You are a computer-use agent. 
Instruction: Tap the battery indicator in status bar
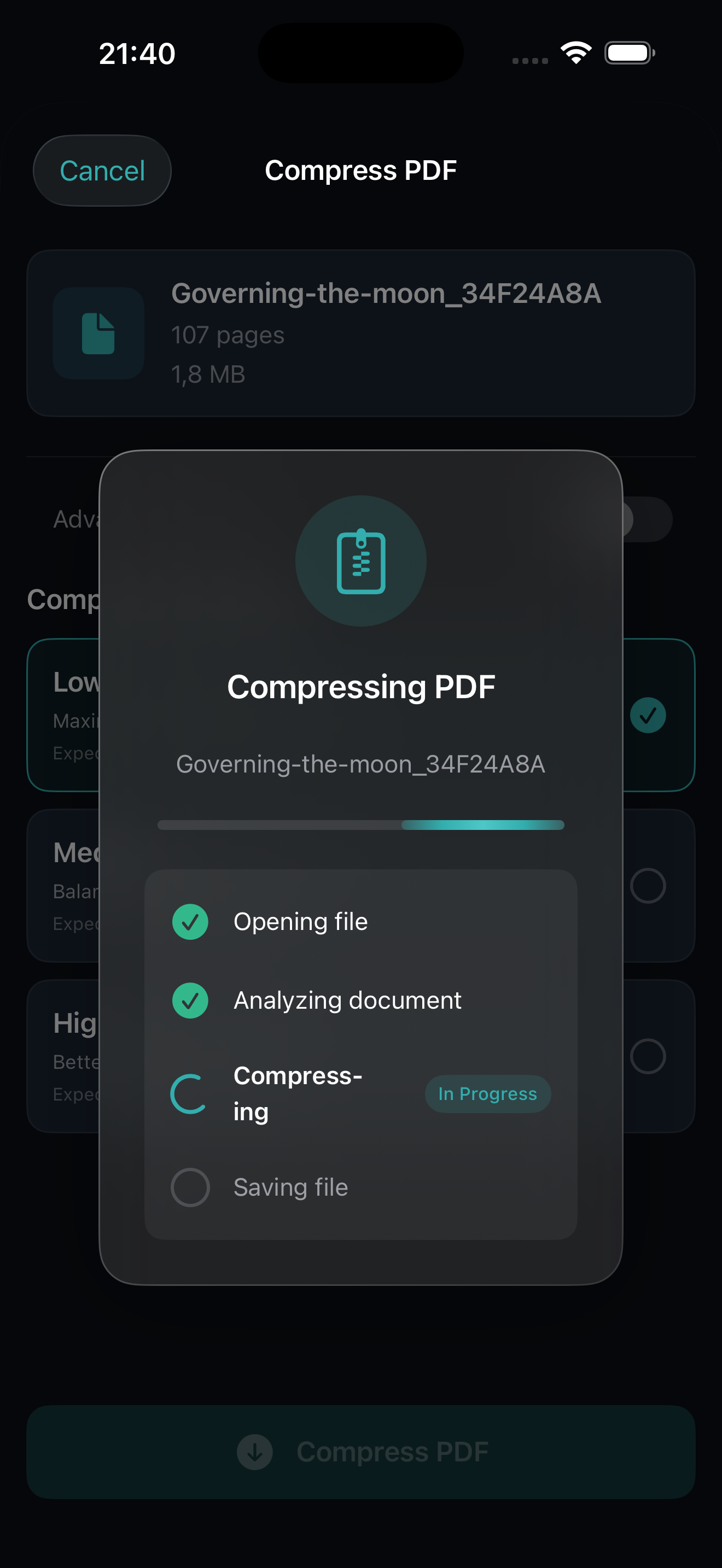629,53
